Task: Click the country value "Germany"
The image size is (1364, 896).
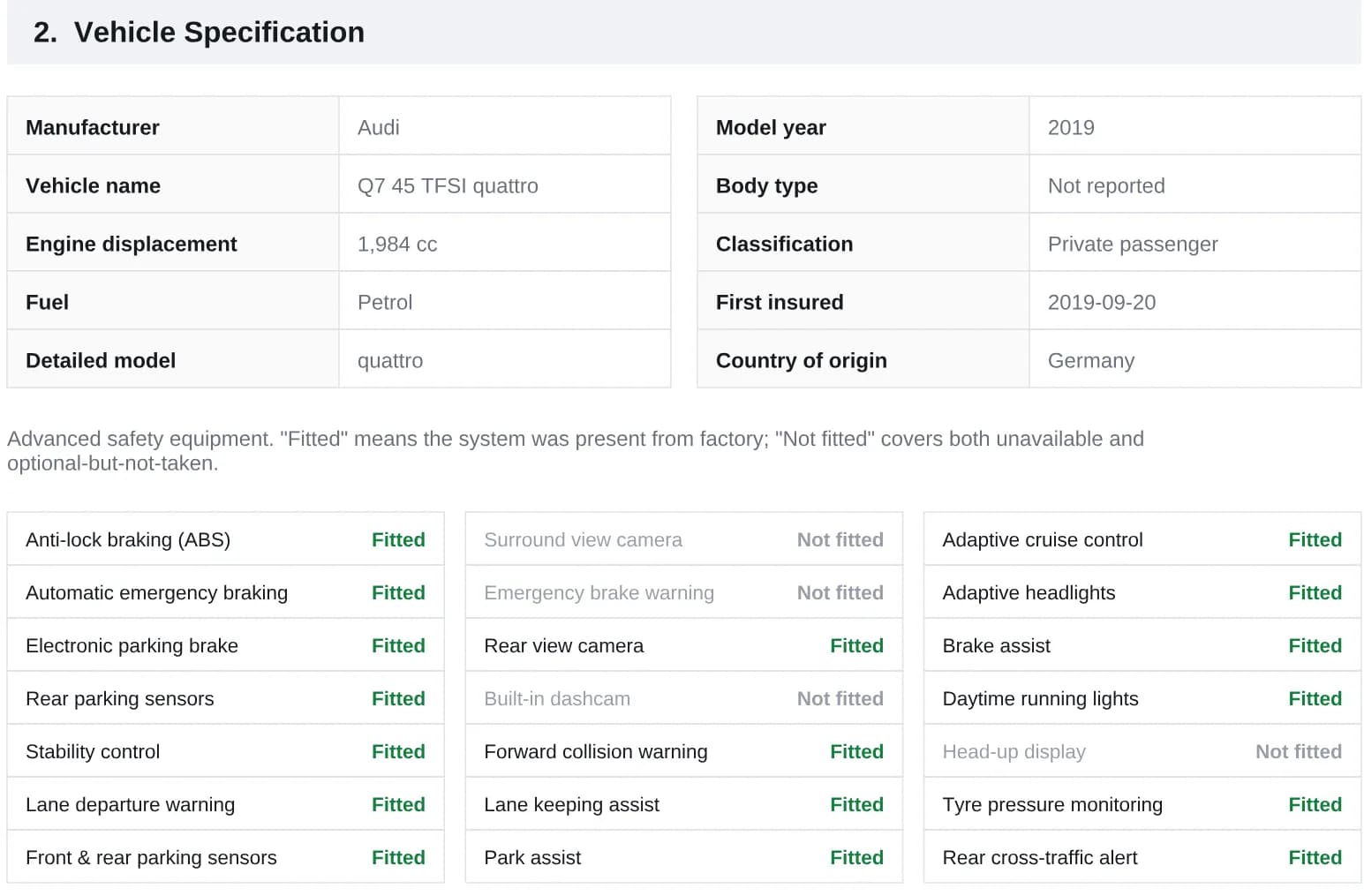Action: point(1091,360)
